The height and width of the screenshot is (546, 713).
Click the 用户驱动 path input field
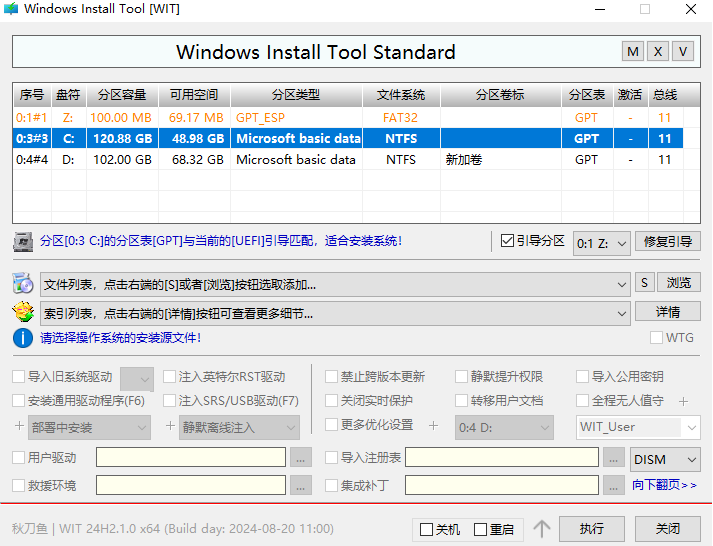191,457
